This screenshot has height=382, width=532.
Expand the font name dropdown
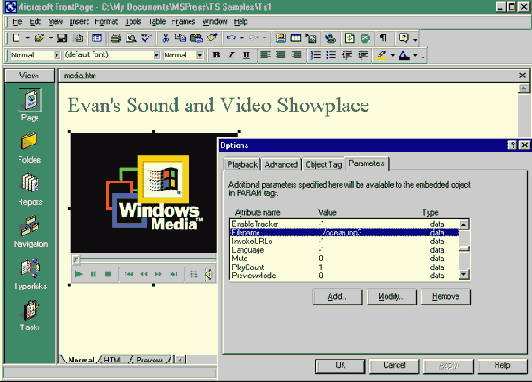click(x=156, y=55)
